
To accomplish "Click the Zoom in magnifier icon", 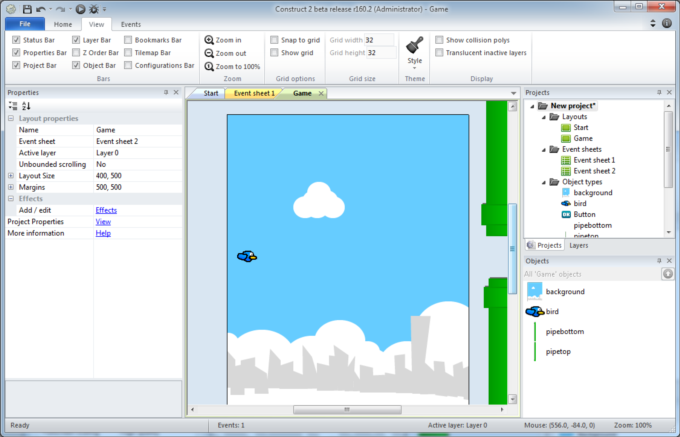I will click(209, 40).
